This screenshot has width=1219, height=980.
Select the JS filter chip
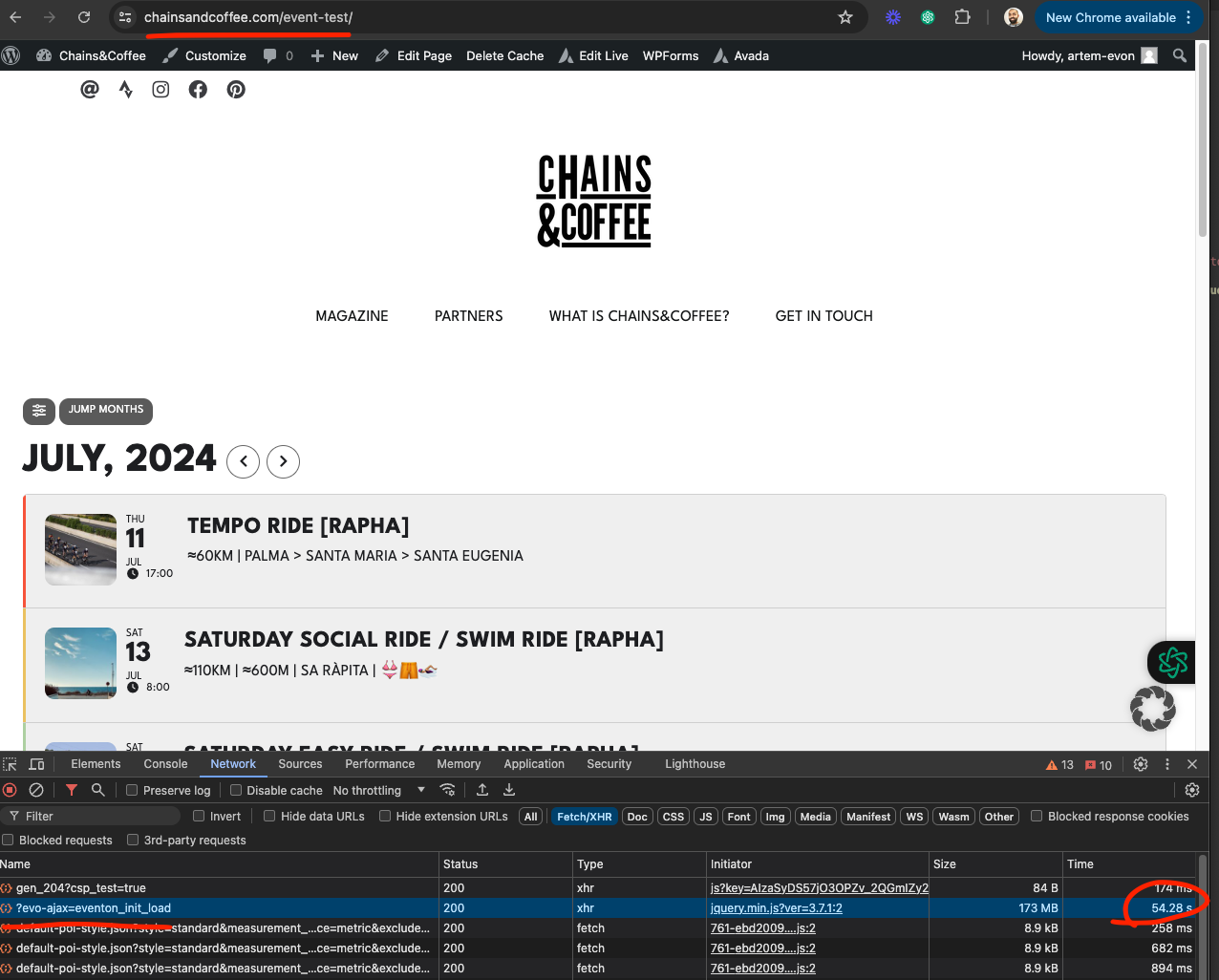coord(705,817)
